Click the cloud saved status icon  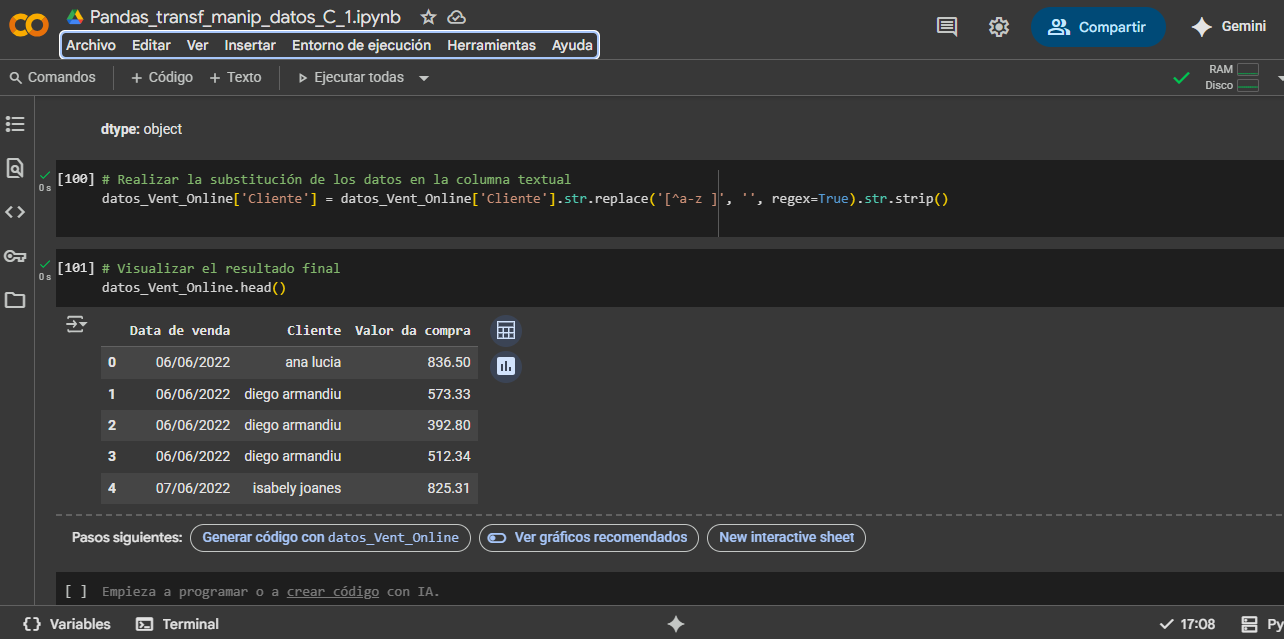456,17
